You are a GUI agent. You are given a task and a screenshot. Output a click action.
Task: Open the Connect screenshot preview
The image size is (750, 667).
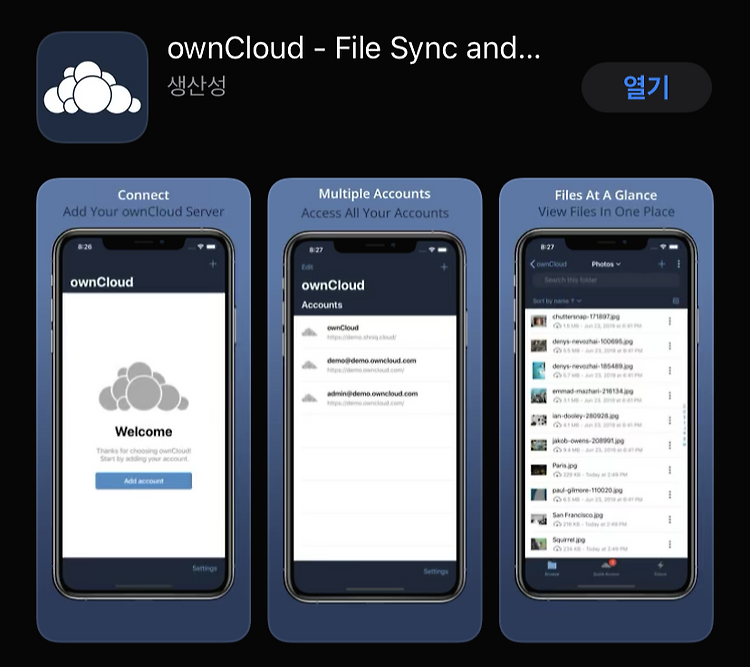[143, 410]
